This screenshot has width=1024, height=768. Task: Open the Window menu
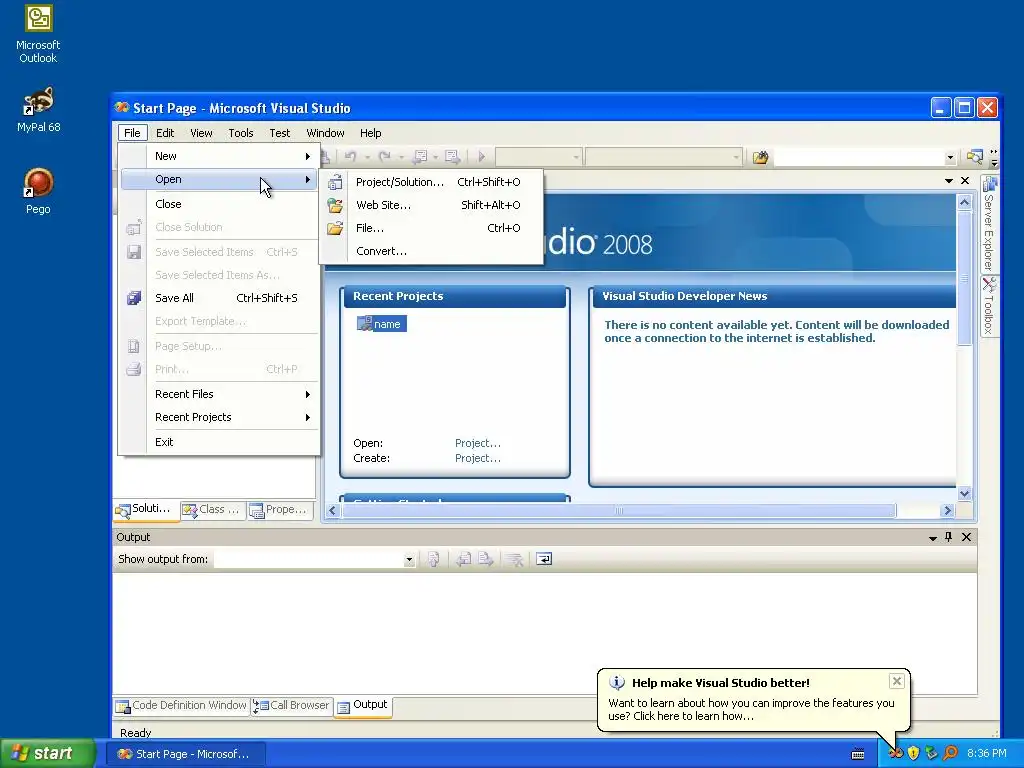click(325, 133)
